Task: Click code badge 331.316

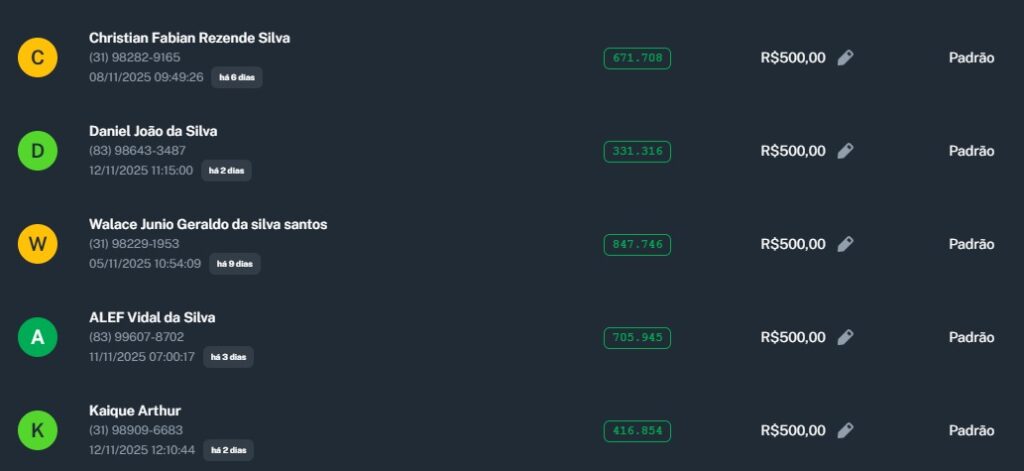Action: (x=637, y=151)
